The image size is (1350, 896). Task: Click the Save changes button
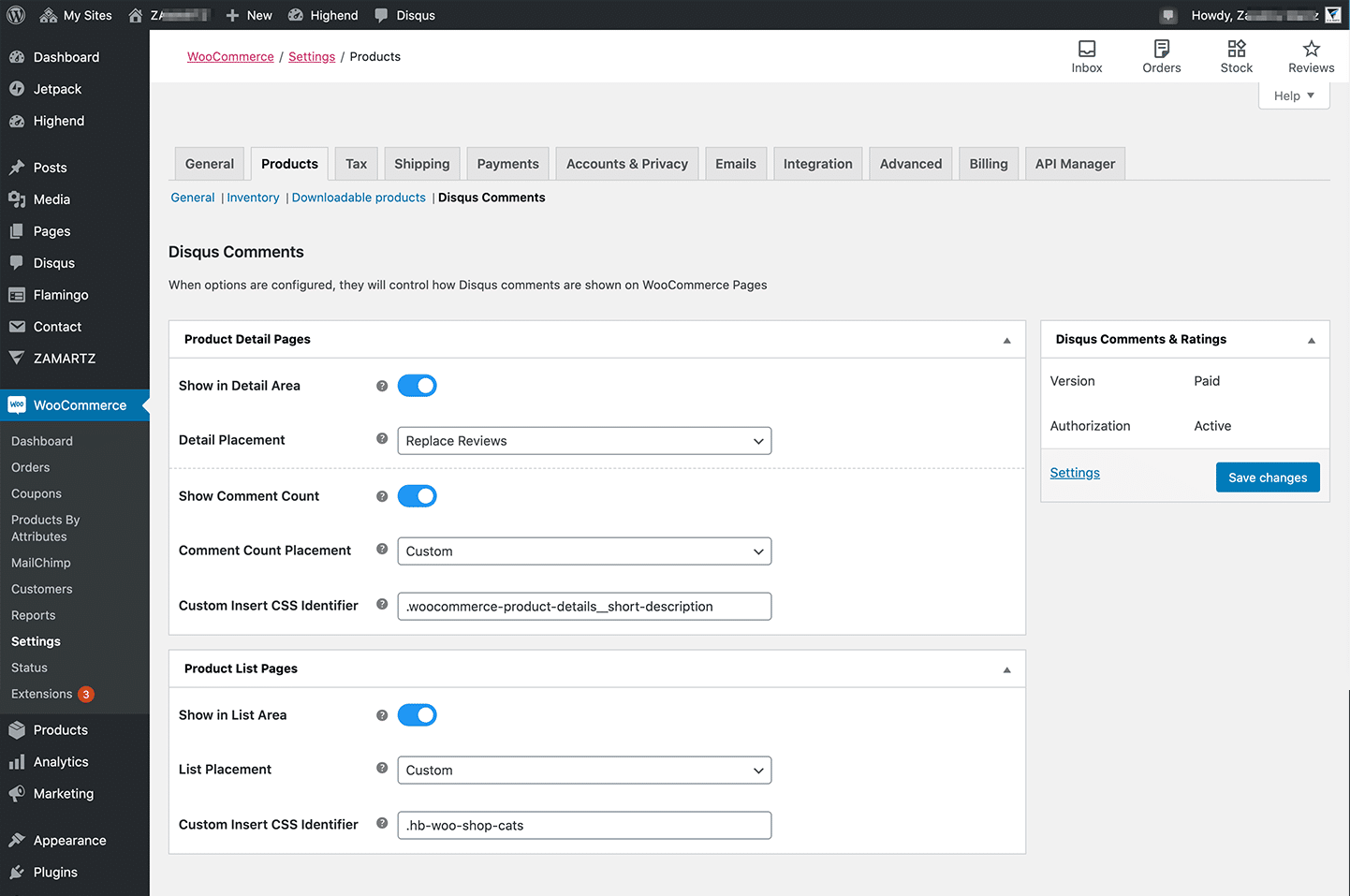coord(1268,477)
